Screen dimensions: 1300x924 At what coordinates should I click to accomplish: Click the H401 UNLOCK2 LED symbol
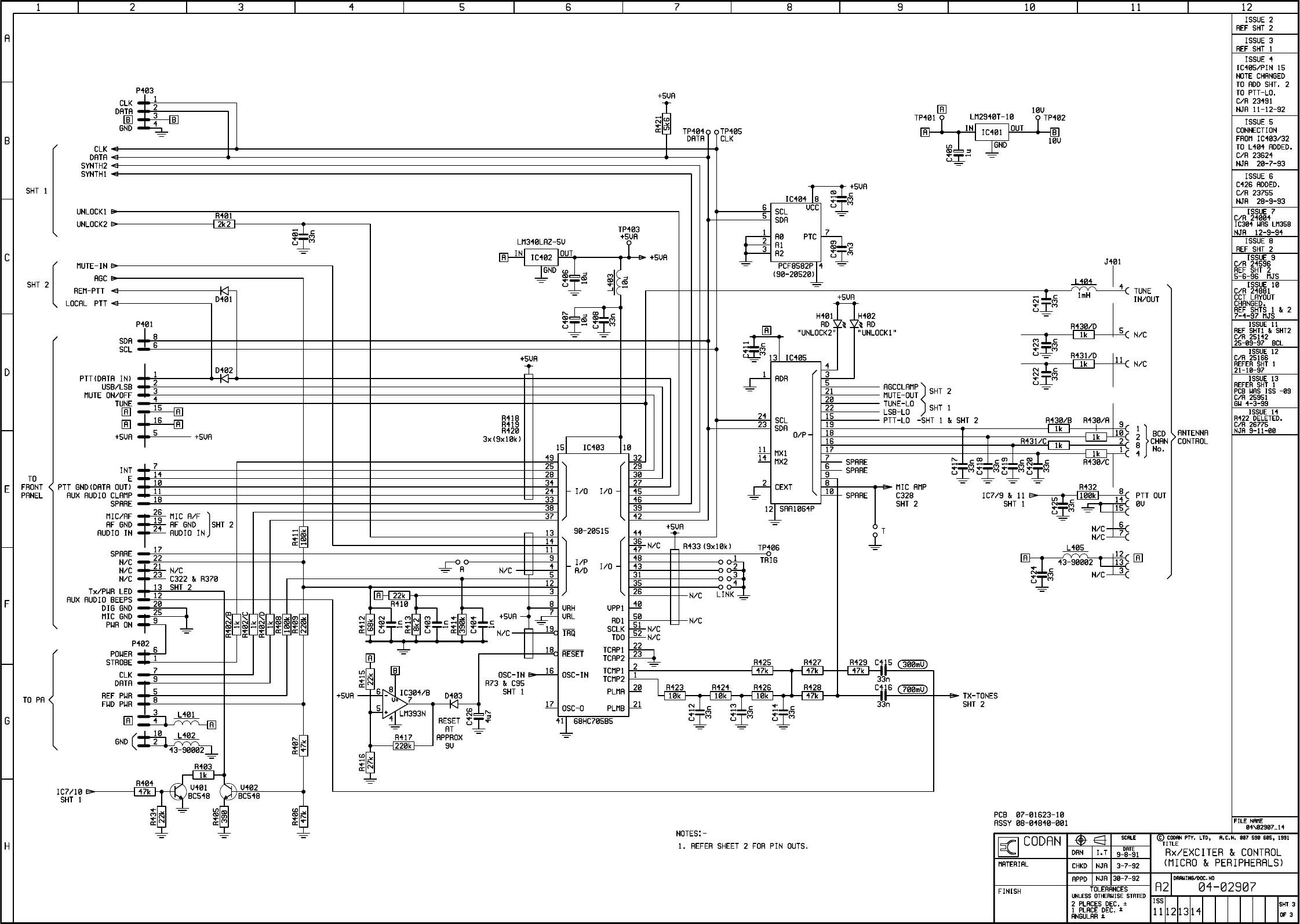[837, 325]
